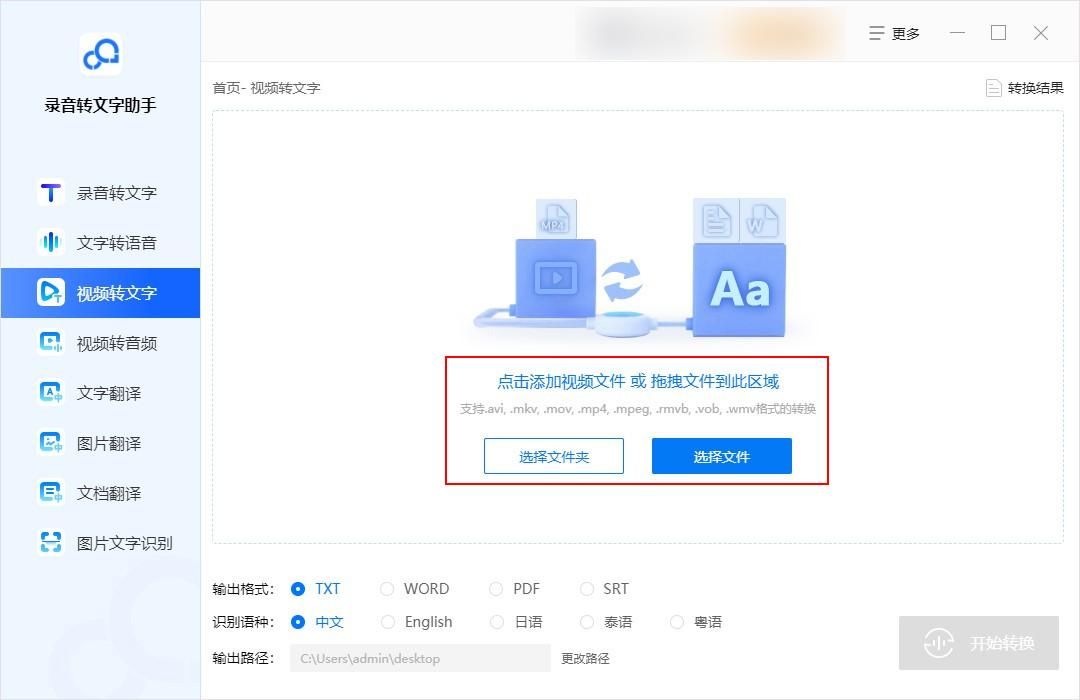The image size is (1080, 700).
Task: Click the output path field
Action: [x=420, y=659]
